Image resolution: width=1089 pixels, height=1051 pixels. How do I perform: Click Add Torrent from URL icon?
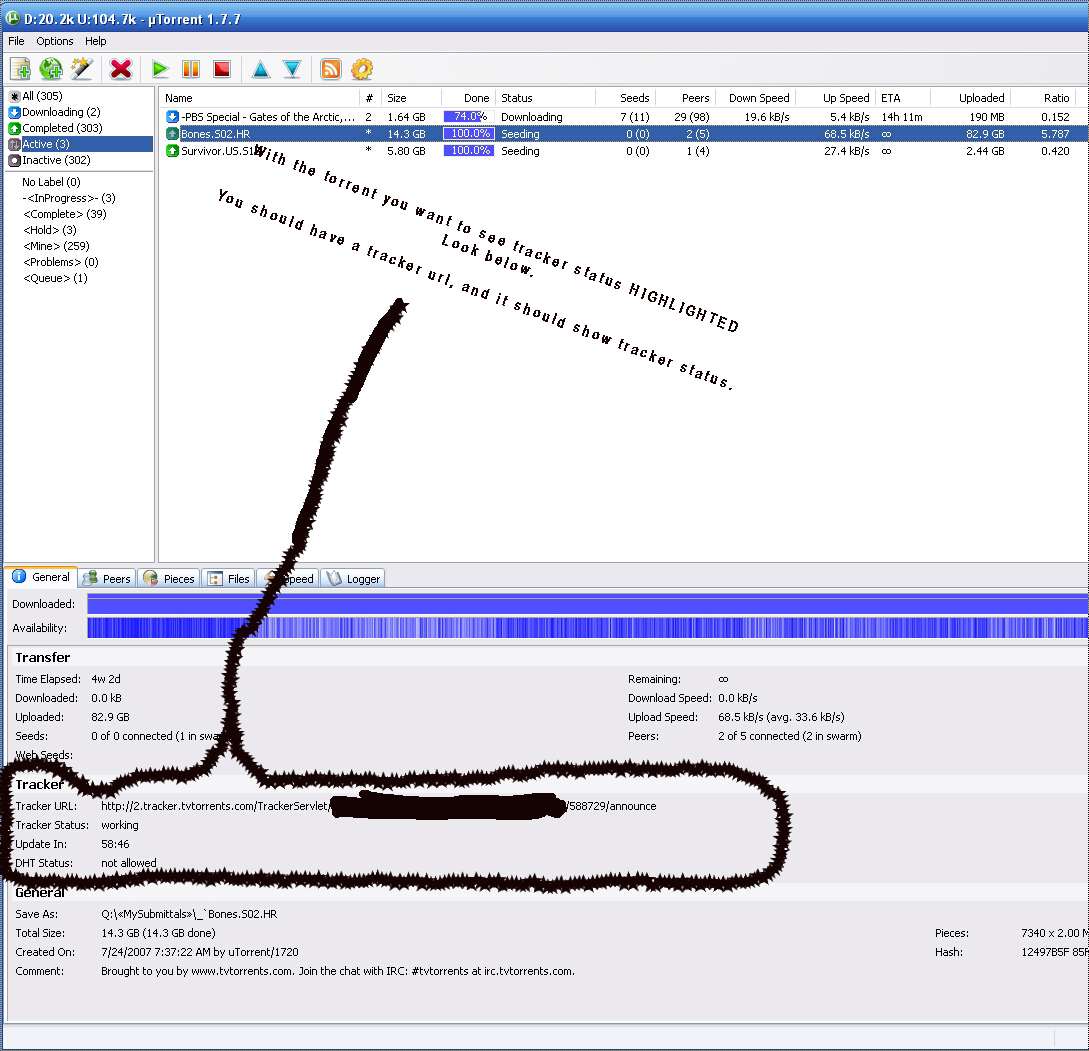[x=51, y=69]
